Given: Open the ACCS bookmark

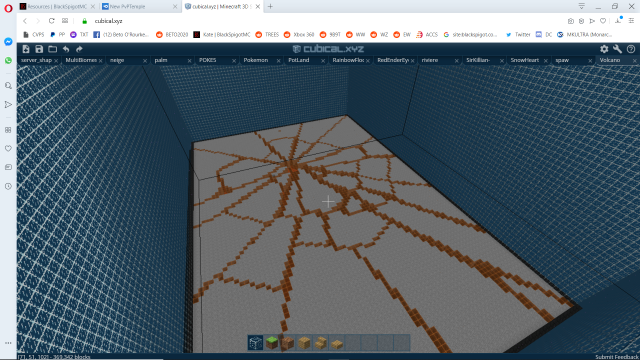Looking at the screenshot, I should 427,35.
